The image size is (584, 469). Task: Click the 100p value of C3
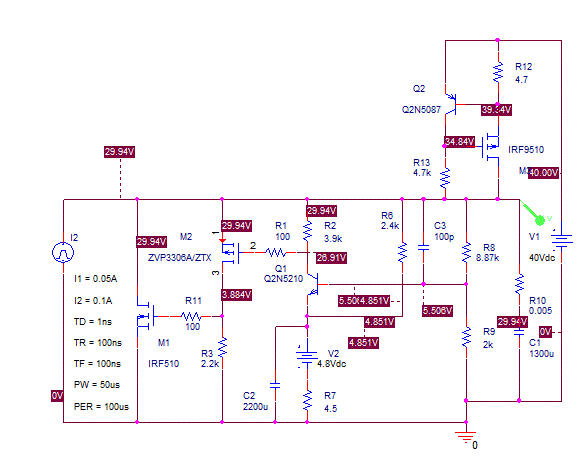click(444, 237)
